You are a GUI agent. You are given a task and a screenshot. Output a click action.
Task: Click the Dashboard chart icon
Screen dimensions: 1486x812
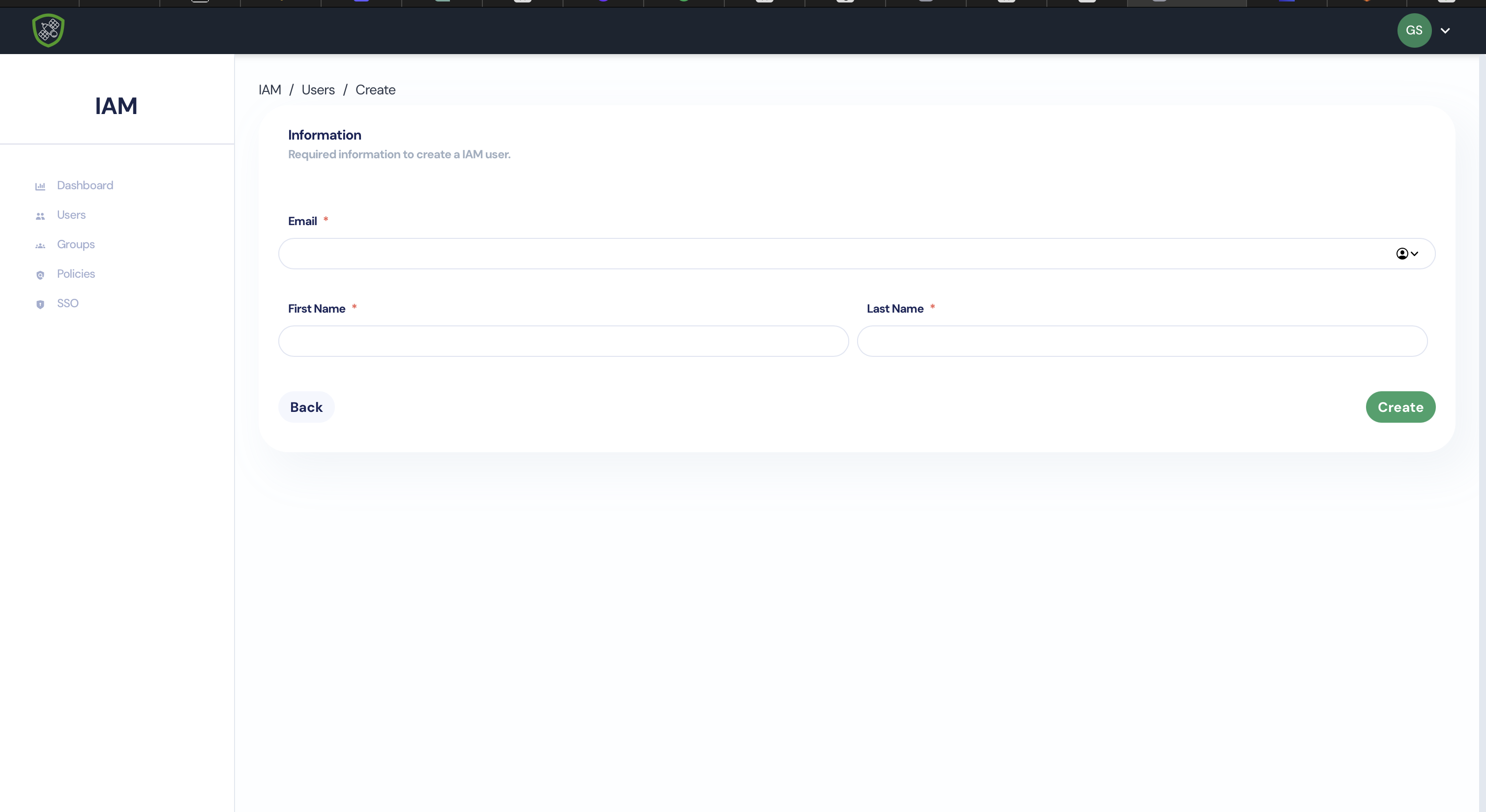[x=40, y=186]
